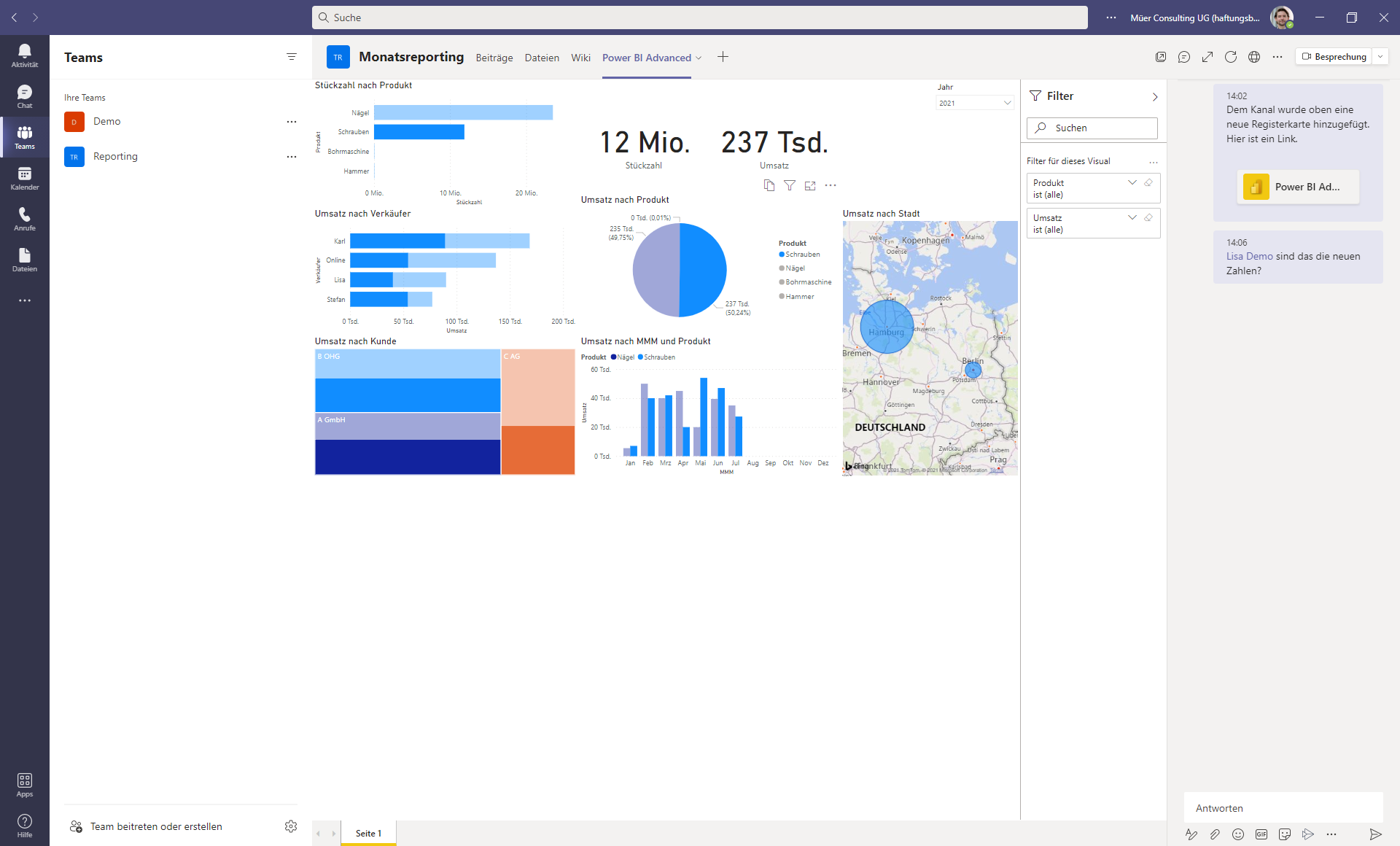Open the text format options
1400x846 pixels.
(1191, 834)
